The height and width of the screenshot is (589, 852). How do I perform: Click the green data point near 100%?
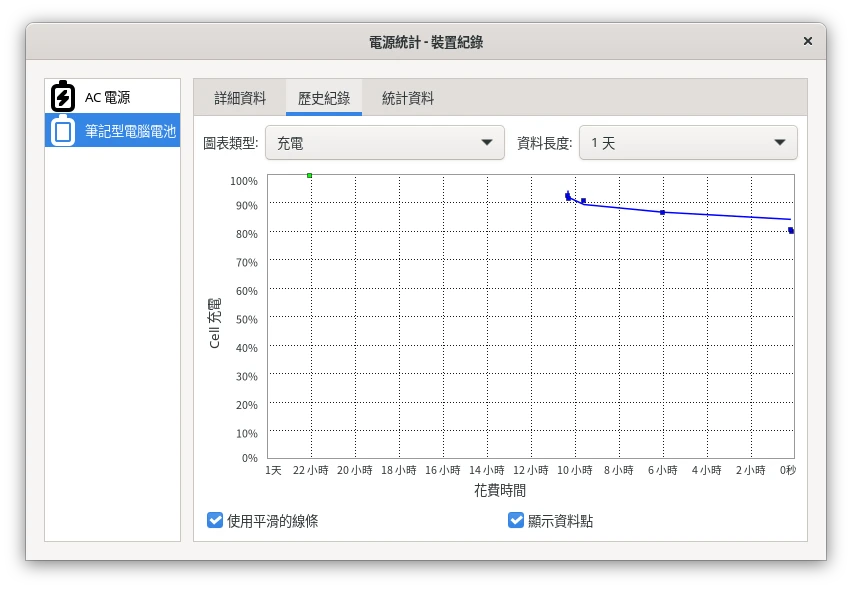(309, 176)
